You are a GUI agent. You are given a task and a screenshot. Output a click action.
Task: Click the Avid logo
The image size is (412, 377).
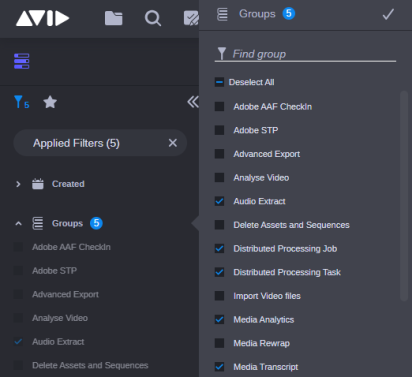[42, 18]
